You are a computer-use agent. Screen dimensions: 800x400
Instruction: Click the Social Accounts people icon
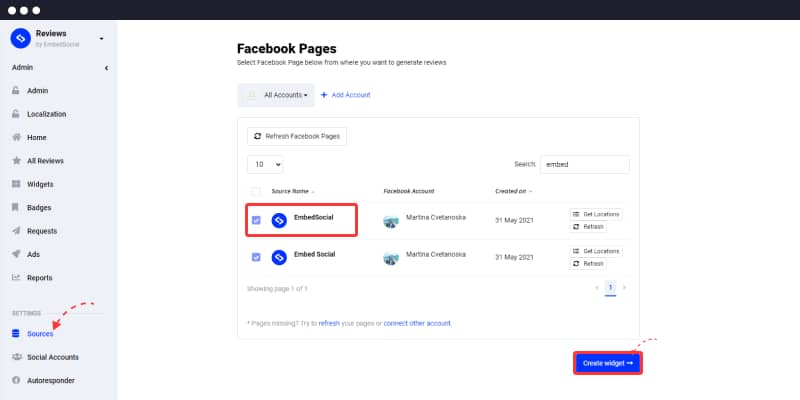(x=16, y=357)
